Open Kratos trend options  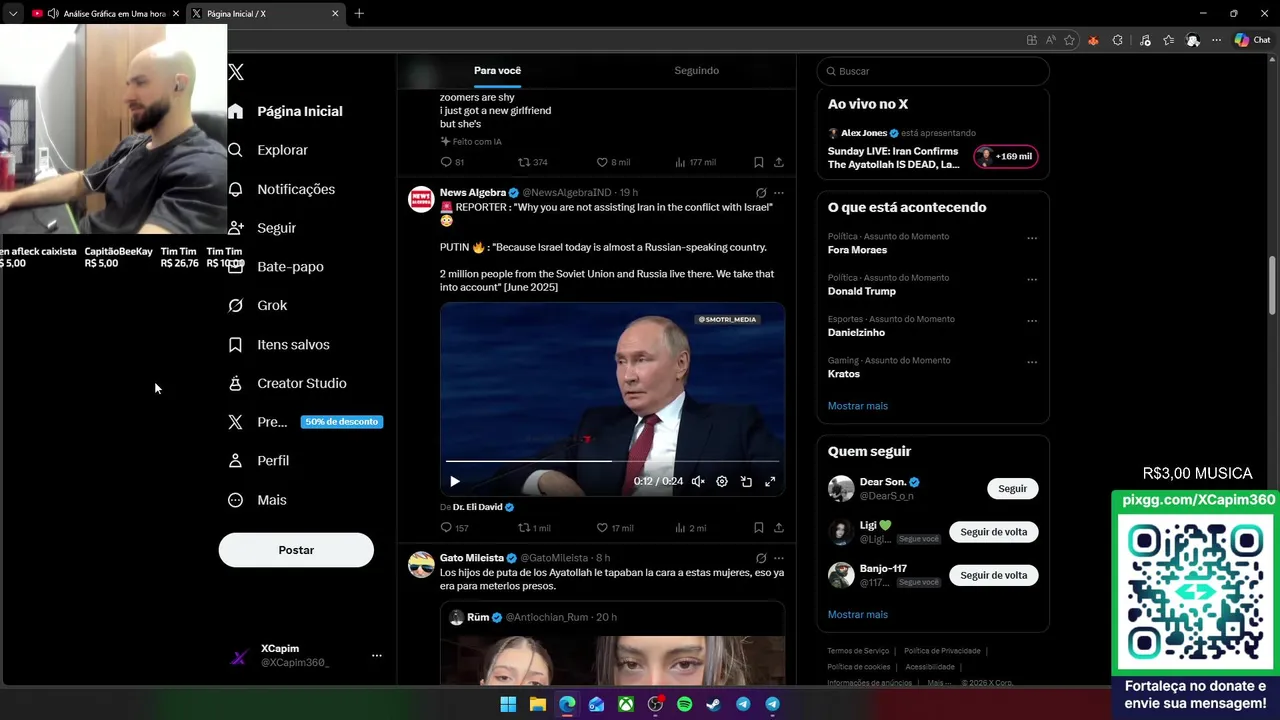(x=1032, y=362)
